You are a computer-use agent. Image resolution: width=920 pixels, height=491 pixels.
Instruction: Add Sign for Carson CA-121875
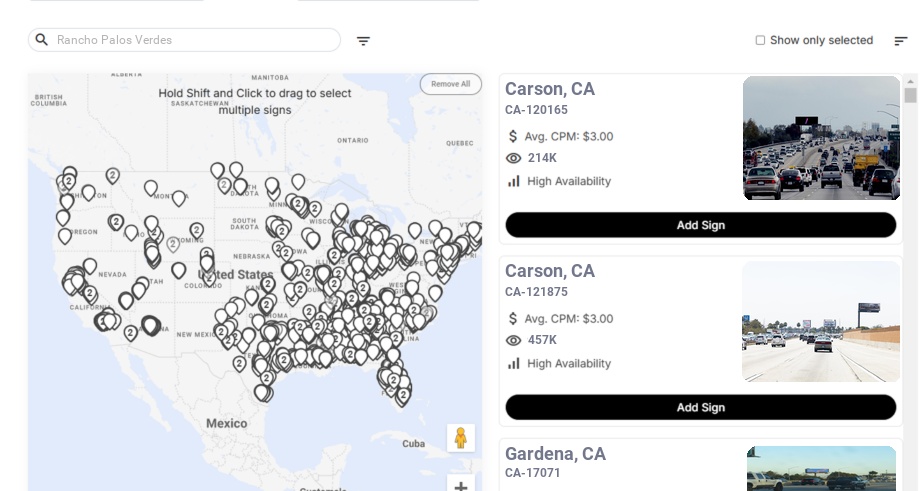tap(700, 407)
